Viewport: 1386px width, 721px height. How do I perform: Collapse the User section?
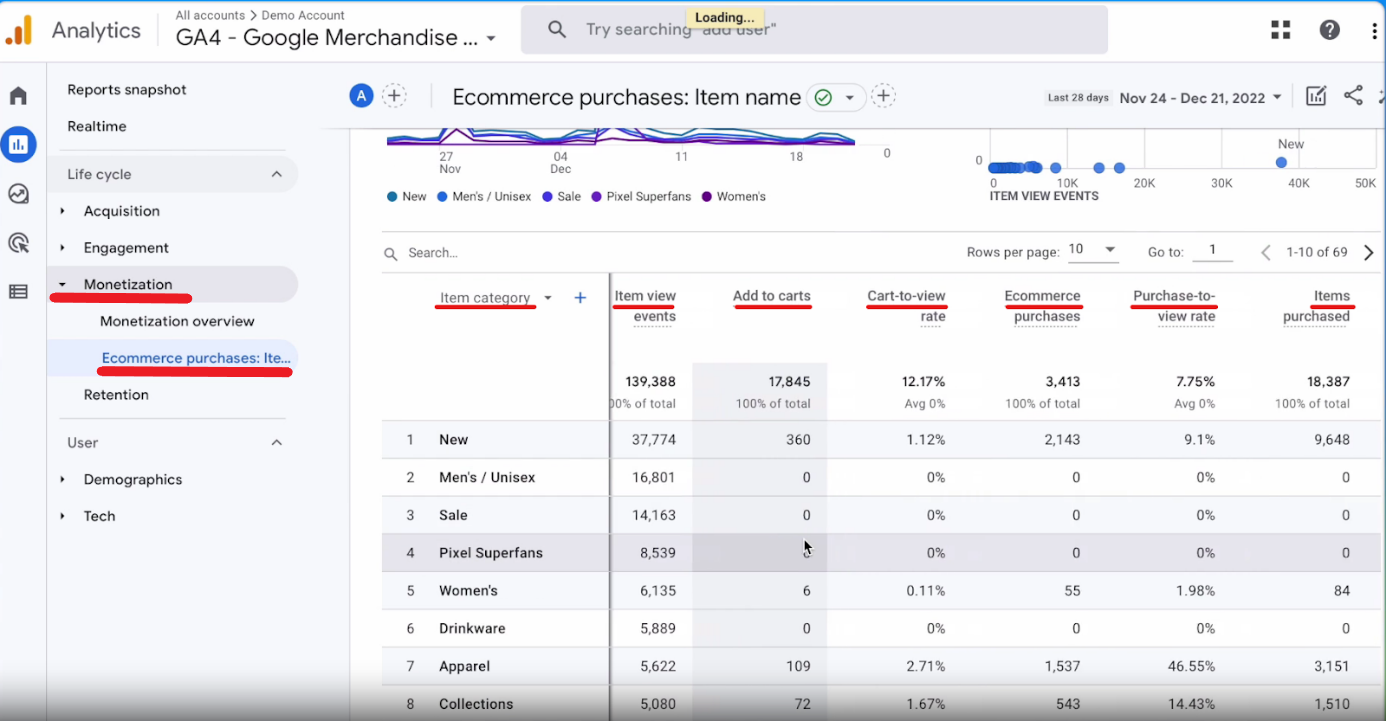pos(277,443)
